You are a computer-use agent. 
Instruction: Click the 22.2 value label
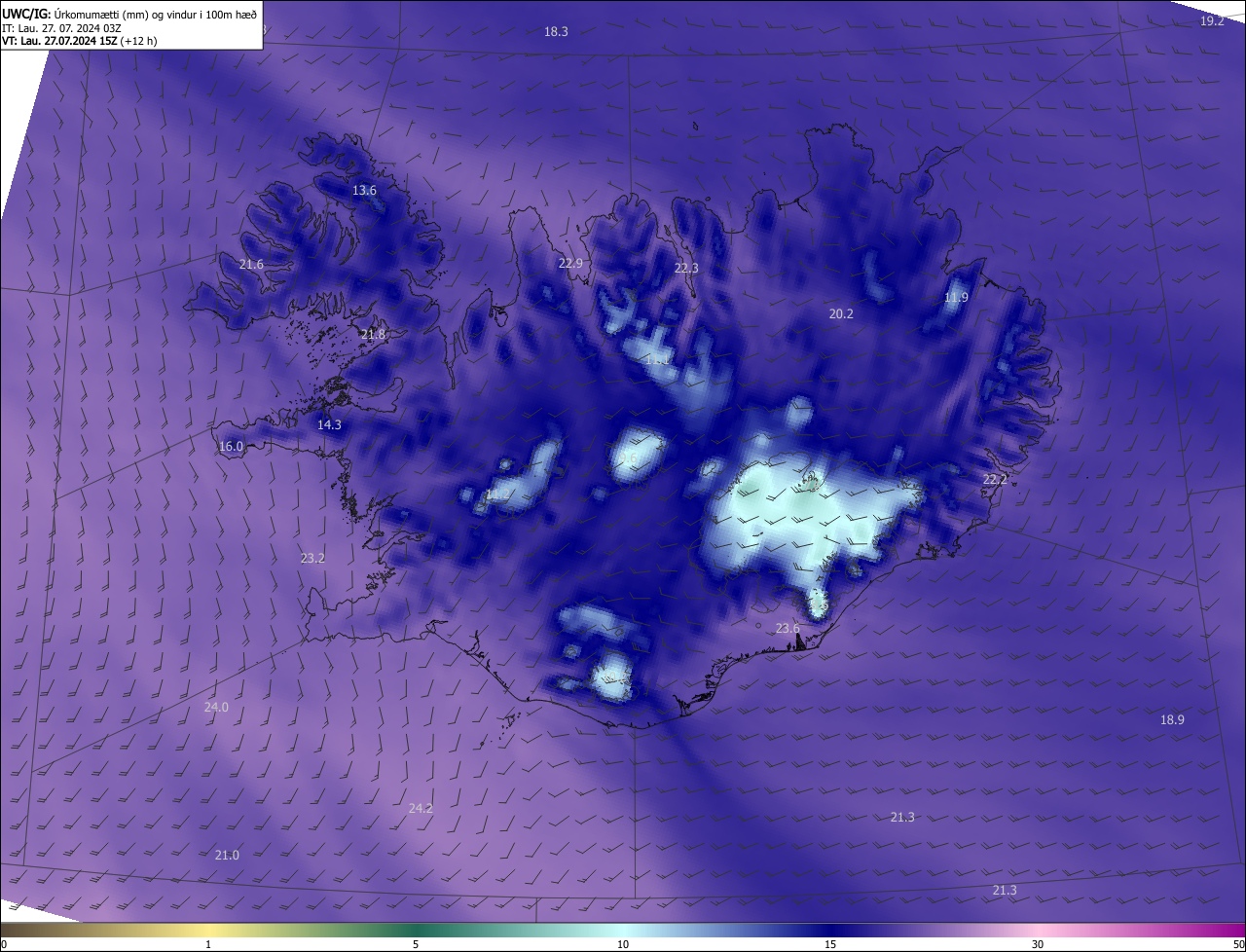click(995, 479)
